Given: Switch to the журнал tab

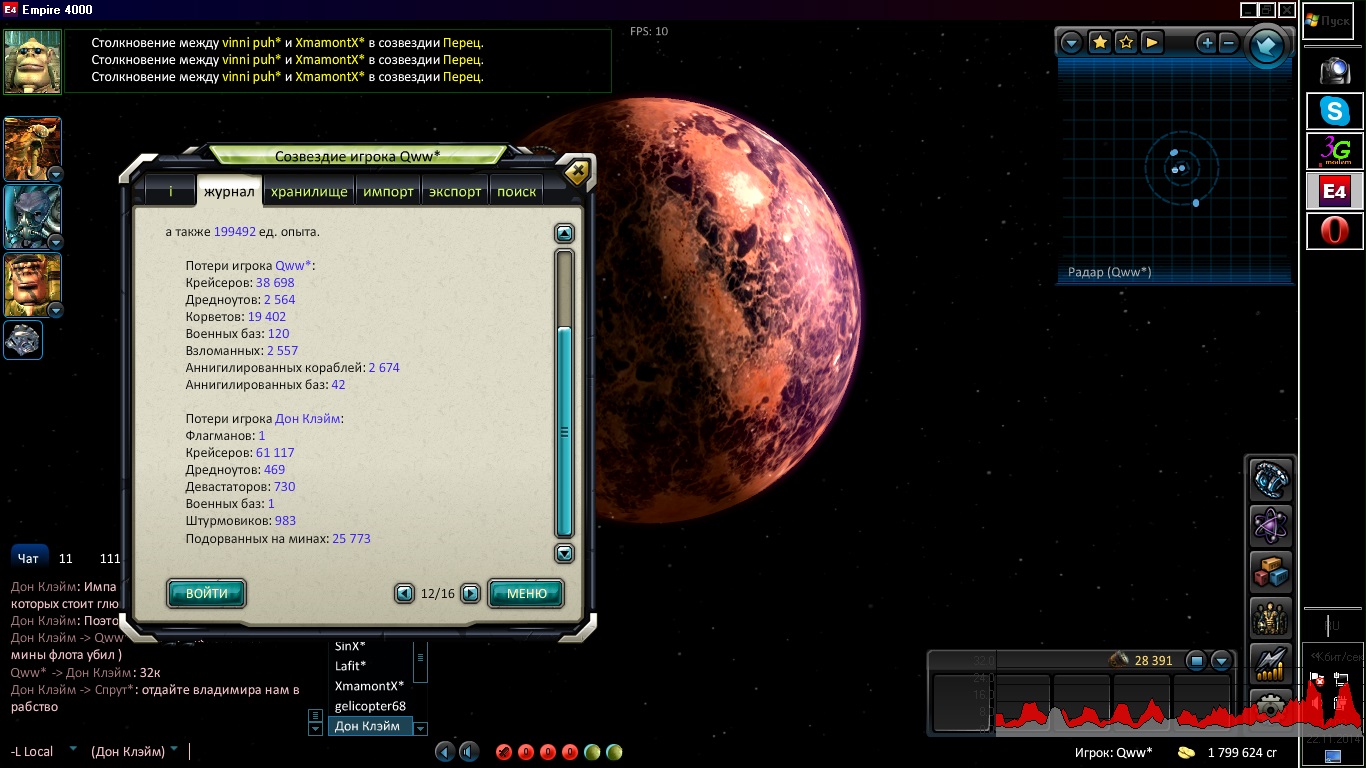Looking at the screenshot, I should [227, 191].
